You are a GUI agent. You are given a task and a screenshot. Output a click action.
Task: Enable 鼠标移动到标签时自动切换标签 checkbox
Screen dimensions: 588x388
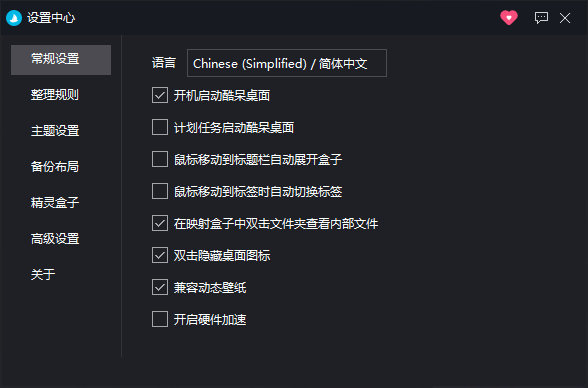tap(160, 191)
